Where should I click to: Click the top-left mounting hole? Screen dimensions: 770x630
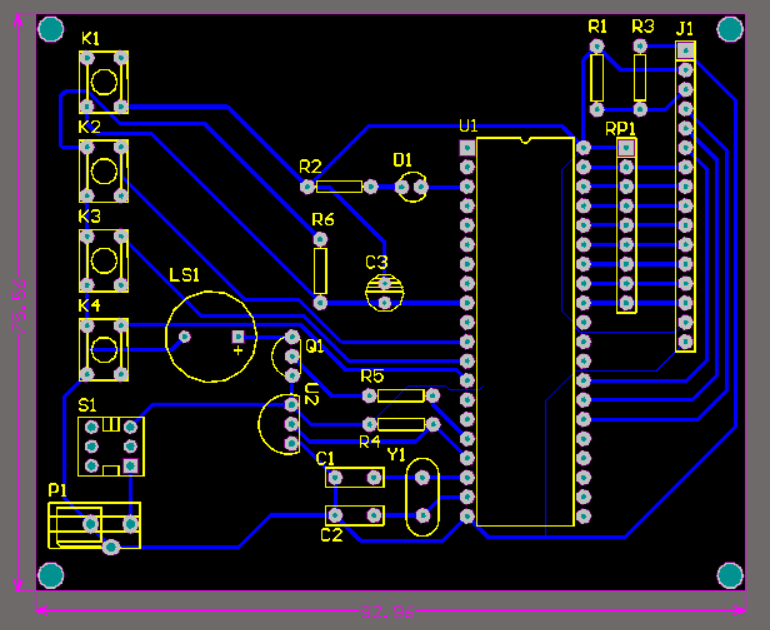click(51, 29)
